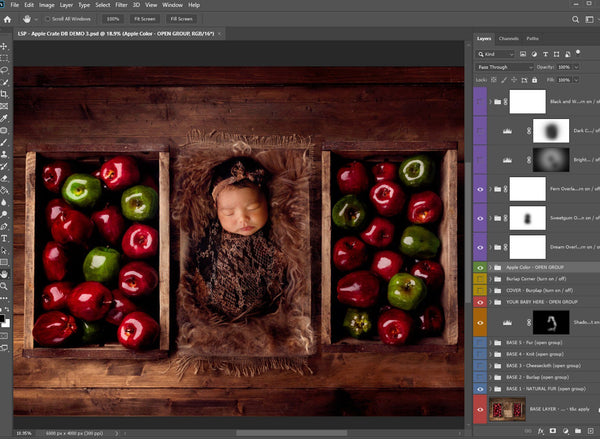Hide the Apple Color group layer
Viewport: 600px width, 439px height.
(480, 268)
